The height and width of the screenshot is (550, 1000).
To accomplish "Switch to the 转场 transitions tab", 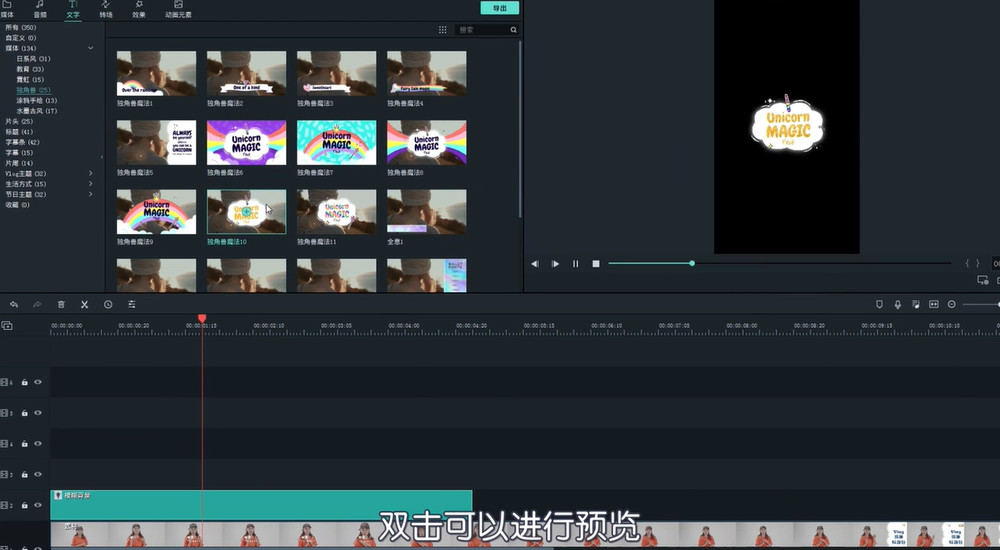I will [x=106, y=10].
